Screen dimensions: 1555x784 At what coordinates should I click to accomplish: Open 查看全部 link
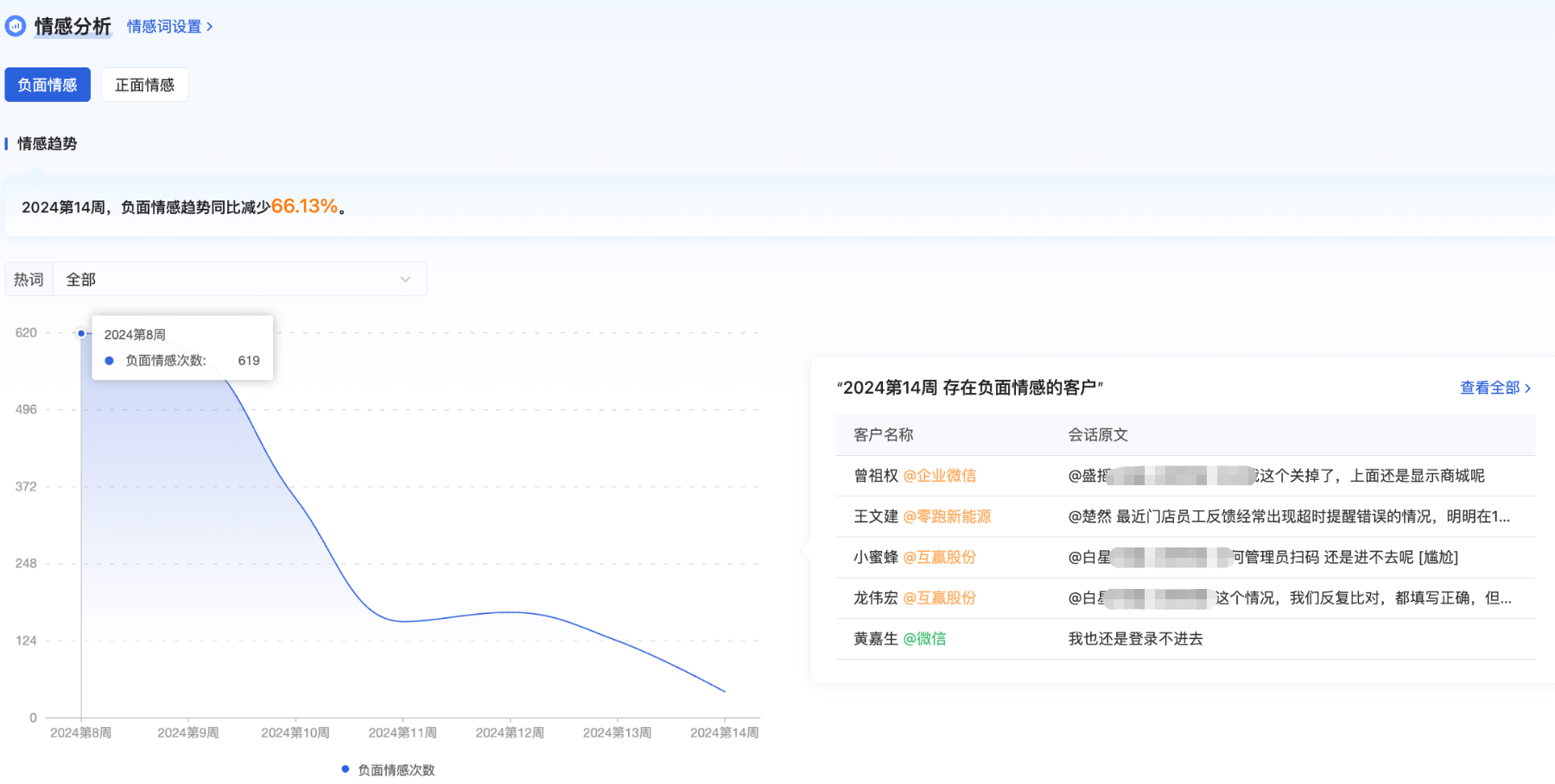[1495, 388]
